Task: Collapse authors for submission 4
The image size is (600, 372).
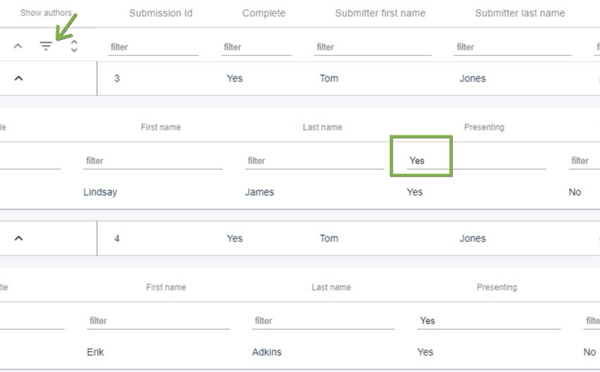Action: coord(18,238)
